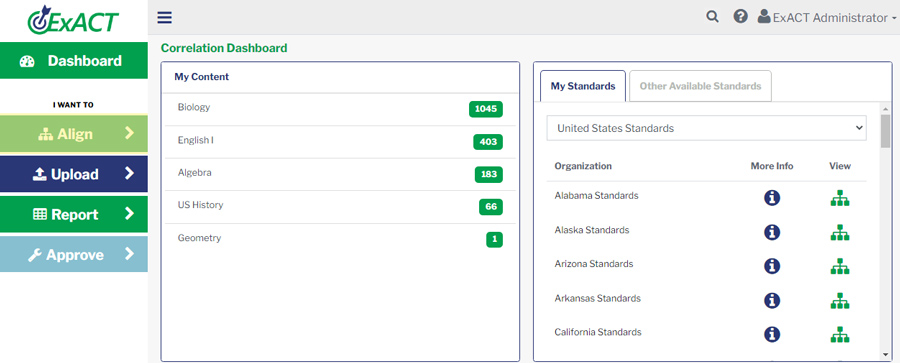This screenshot has width=900, height=363.
Task: Open the Report menu
Action: (x=73, y=214)
